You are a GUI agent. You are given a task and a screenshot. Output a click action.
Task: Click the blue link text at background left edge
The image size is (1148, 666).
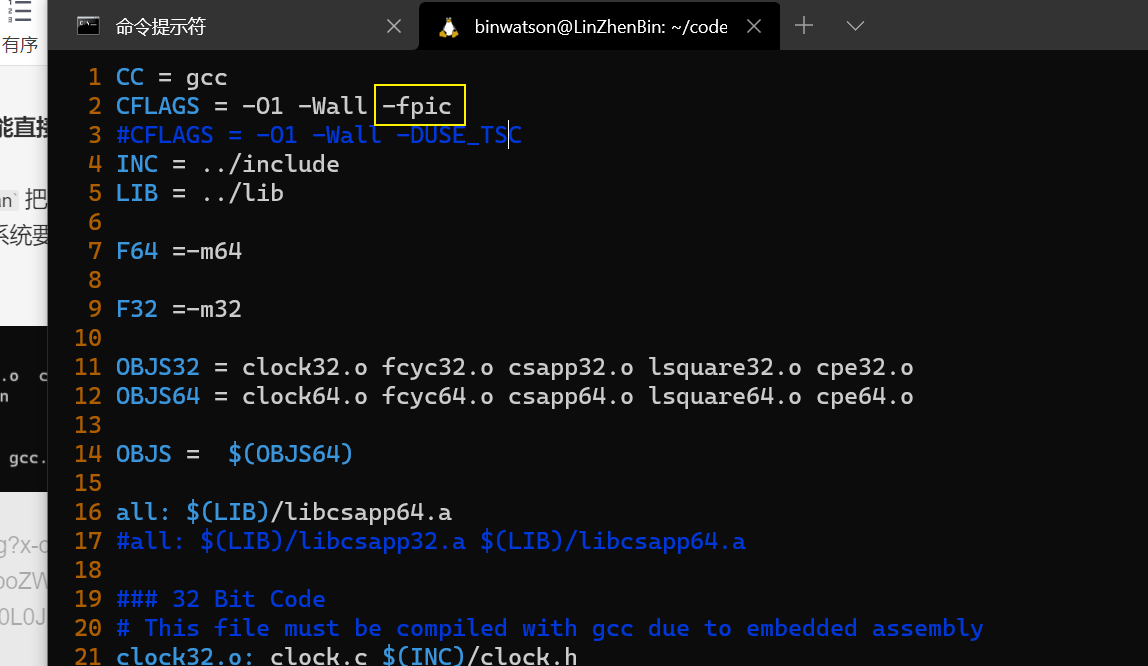click(20, 600)
